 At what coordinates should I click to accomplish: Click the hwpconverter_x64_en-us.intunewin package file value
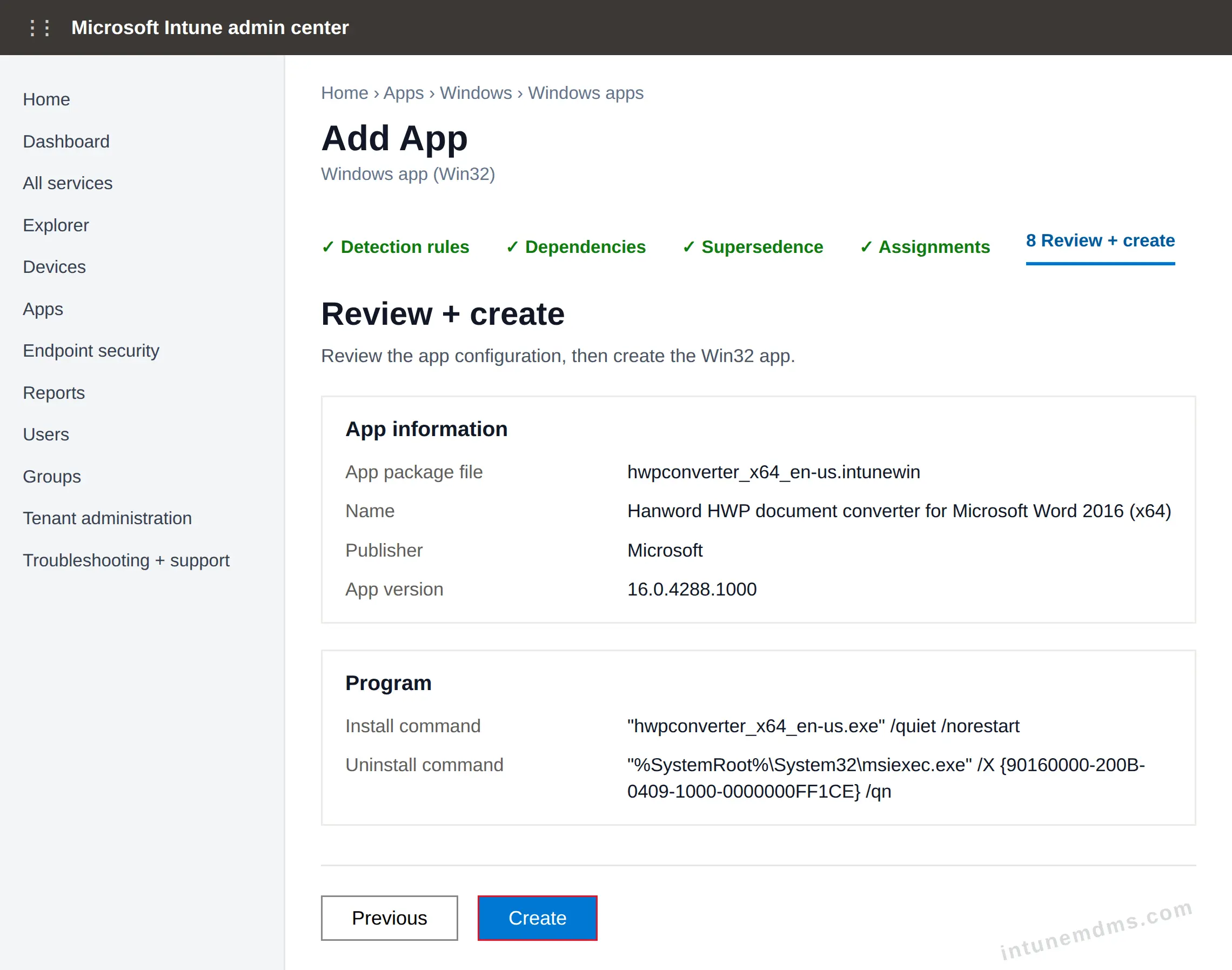click(x=773, y=472)
